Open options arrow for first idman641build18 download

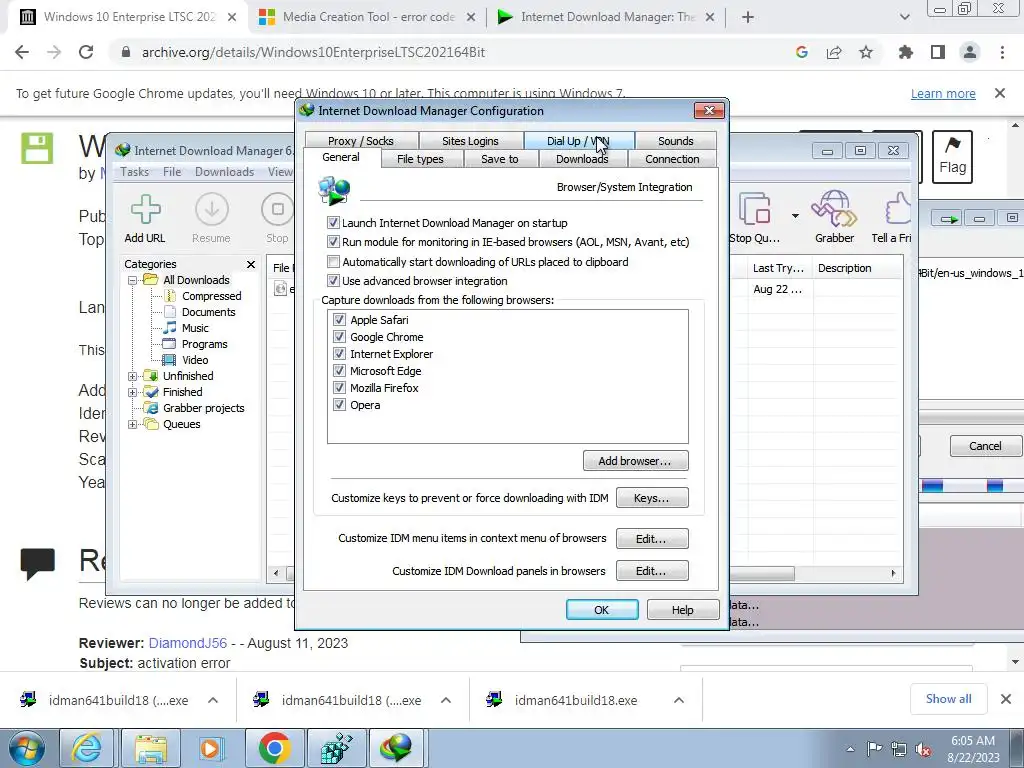213,700
